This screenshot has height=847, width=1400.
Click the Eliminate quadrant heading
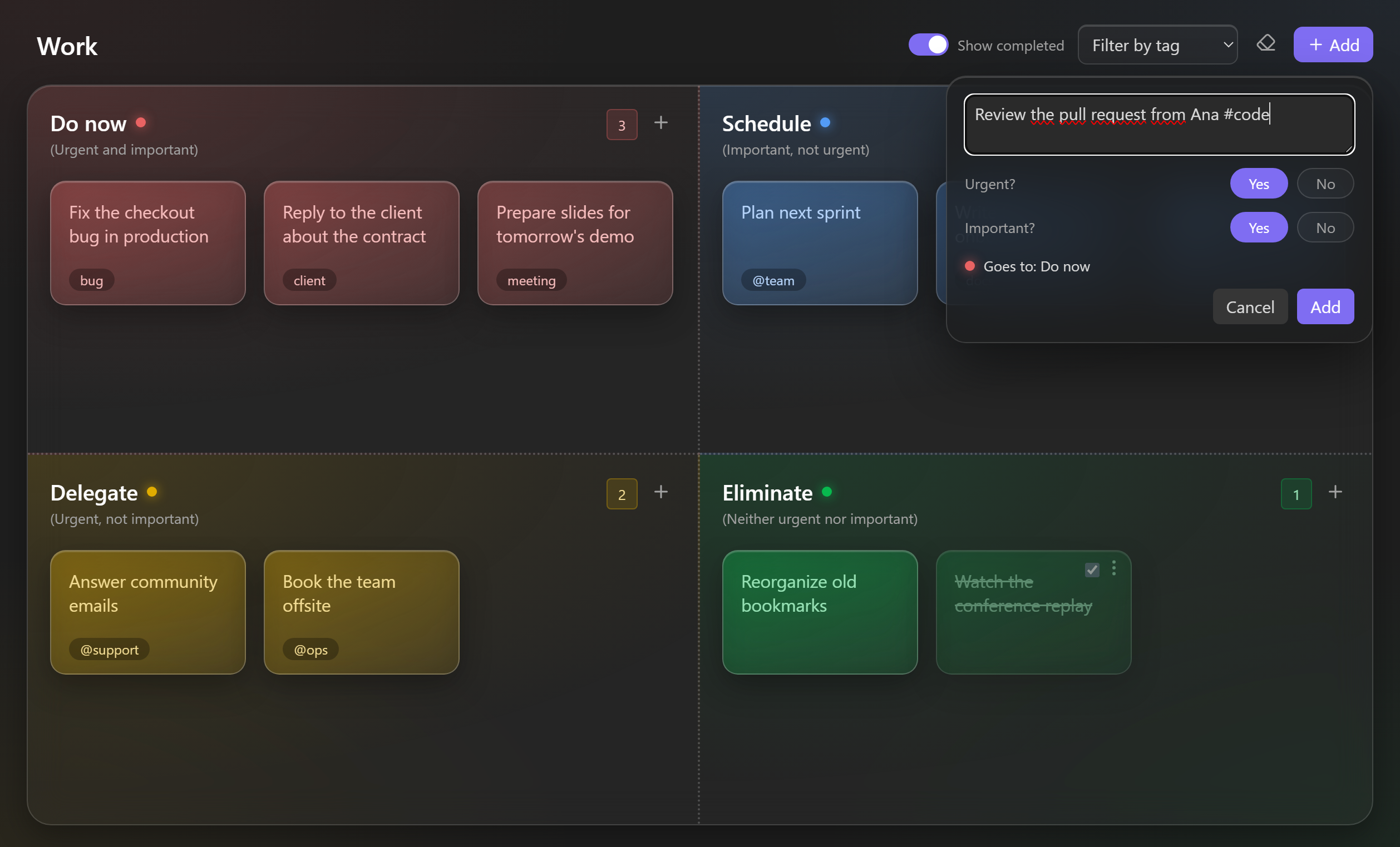[767, 493]
